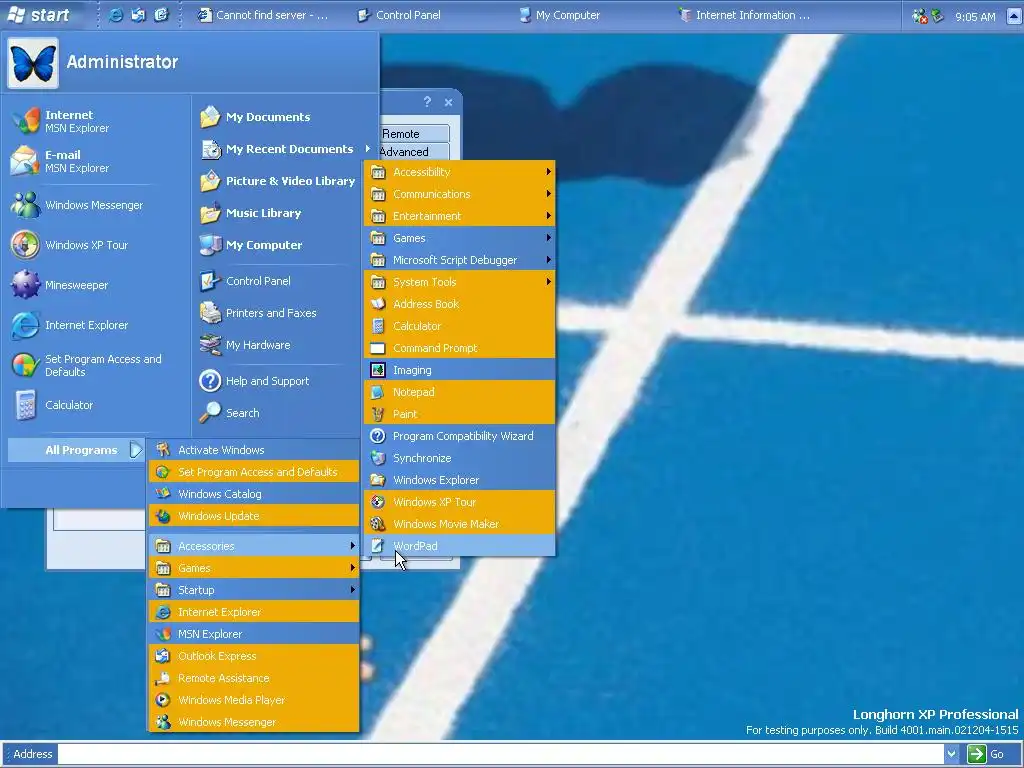Image resolution: width=1024 pixels, height=768 pixels.
Task: Click the start button
Action: click(38, 14)
